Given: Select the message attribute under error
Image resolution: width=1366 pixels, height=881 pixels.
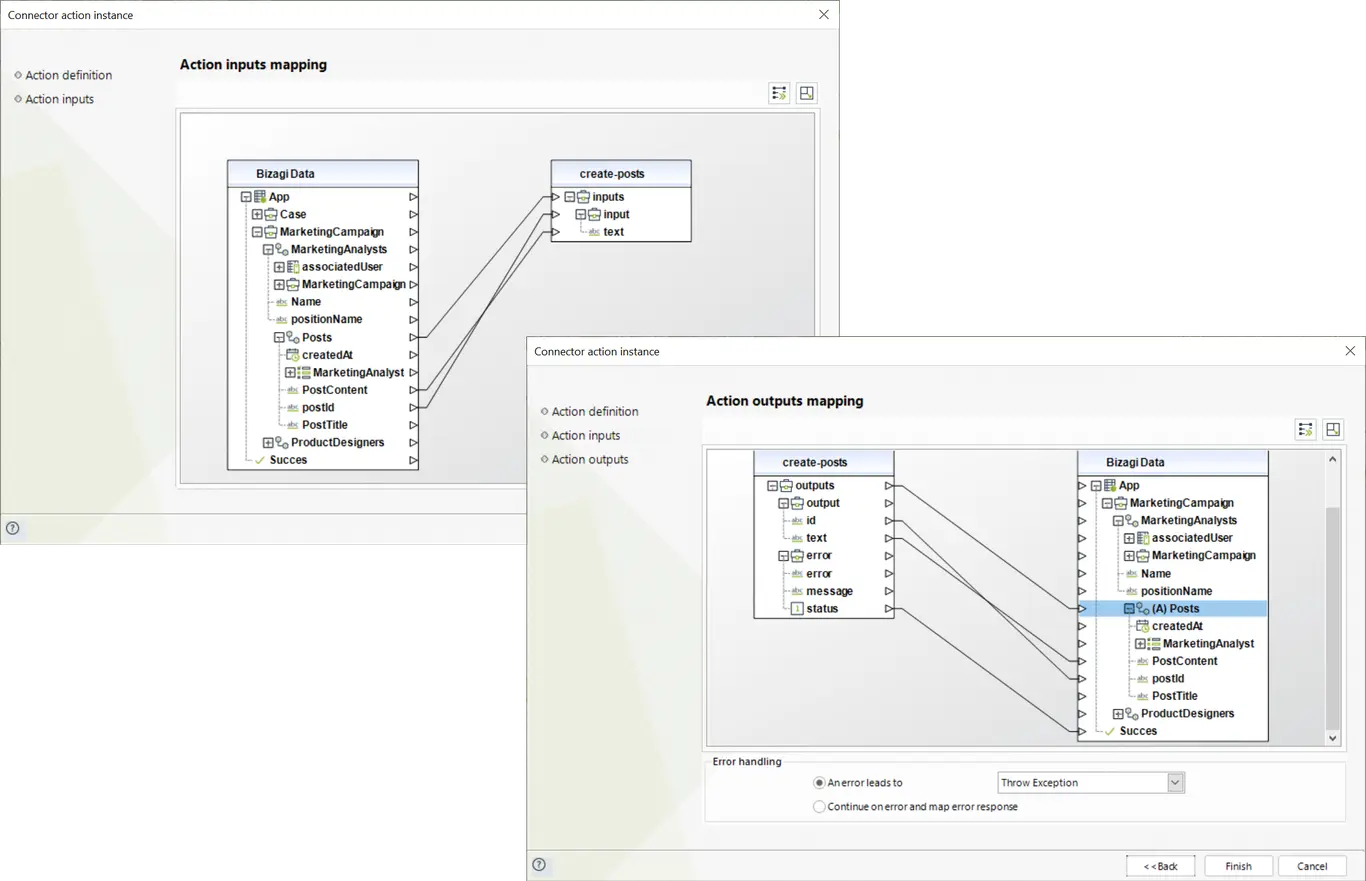Looking at the screenshot, I should click(x=830, y=591).
